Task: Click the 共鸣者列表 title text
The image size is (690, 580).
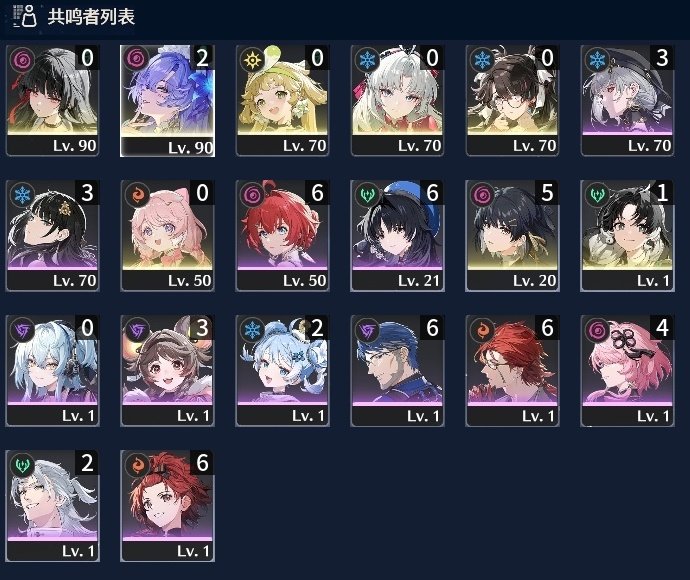Action: click(x=91, y=17)
